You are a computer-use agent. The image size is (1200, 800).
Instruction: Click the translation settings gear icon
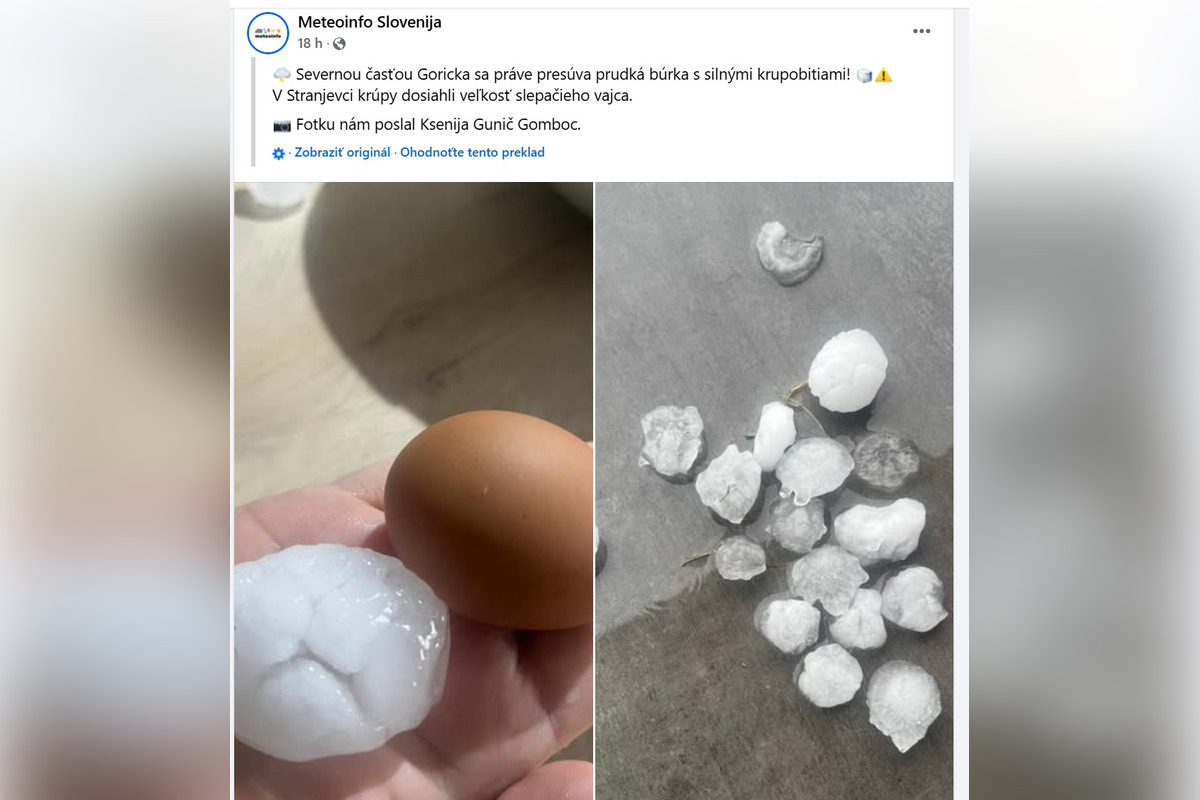tap(280, 152)
